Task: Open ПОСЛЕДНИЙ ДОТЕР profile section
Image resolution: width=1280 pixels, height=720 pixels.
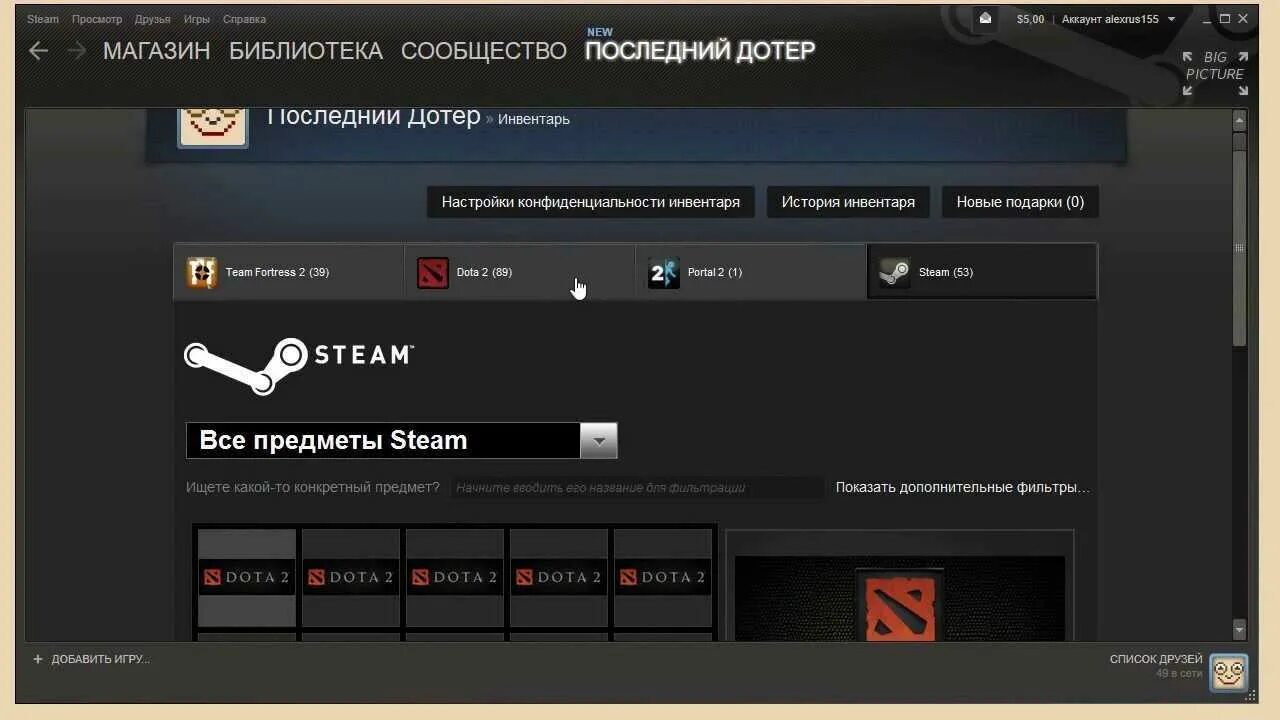Action: [x=700, y=51]
